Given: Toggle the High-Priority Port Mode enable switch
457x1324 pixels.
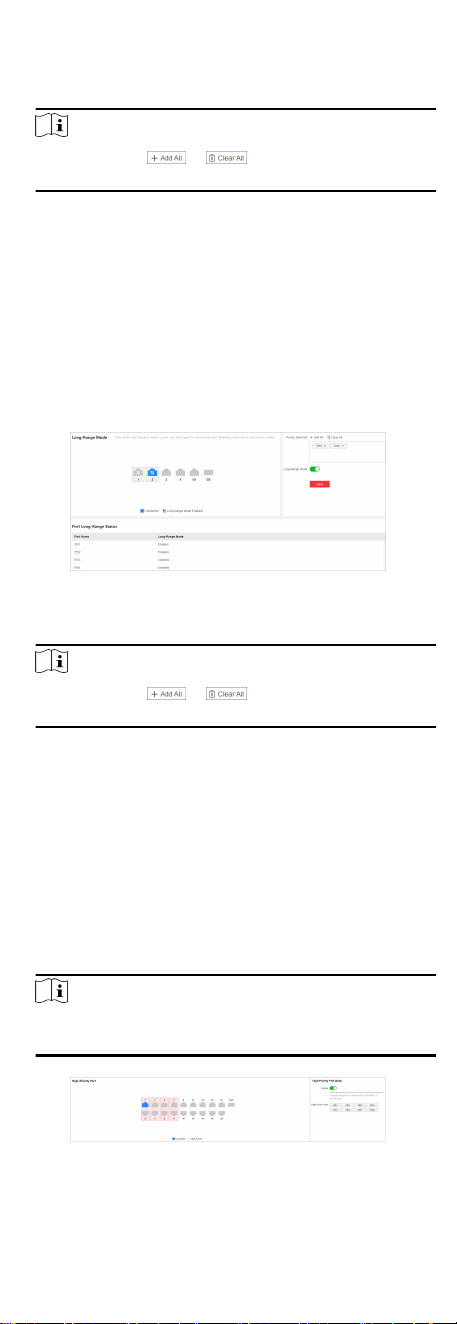Looking at the screenshot, I should click(334, 1088).
